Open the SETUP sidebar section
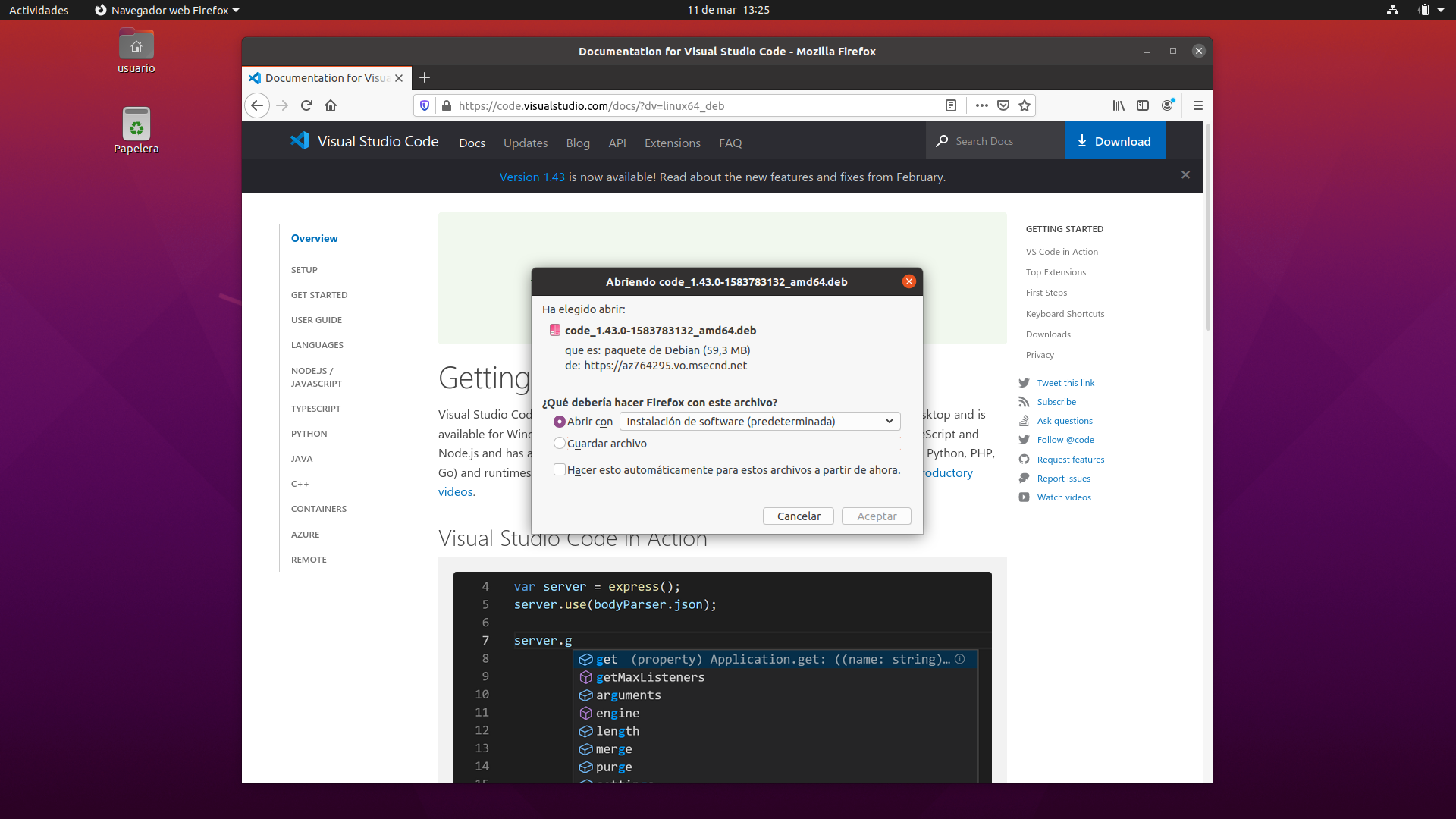 (x=304, y=270)
